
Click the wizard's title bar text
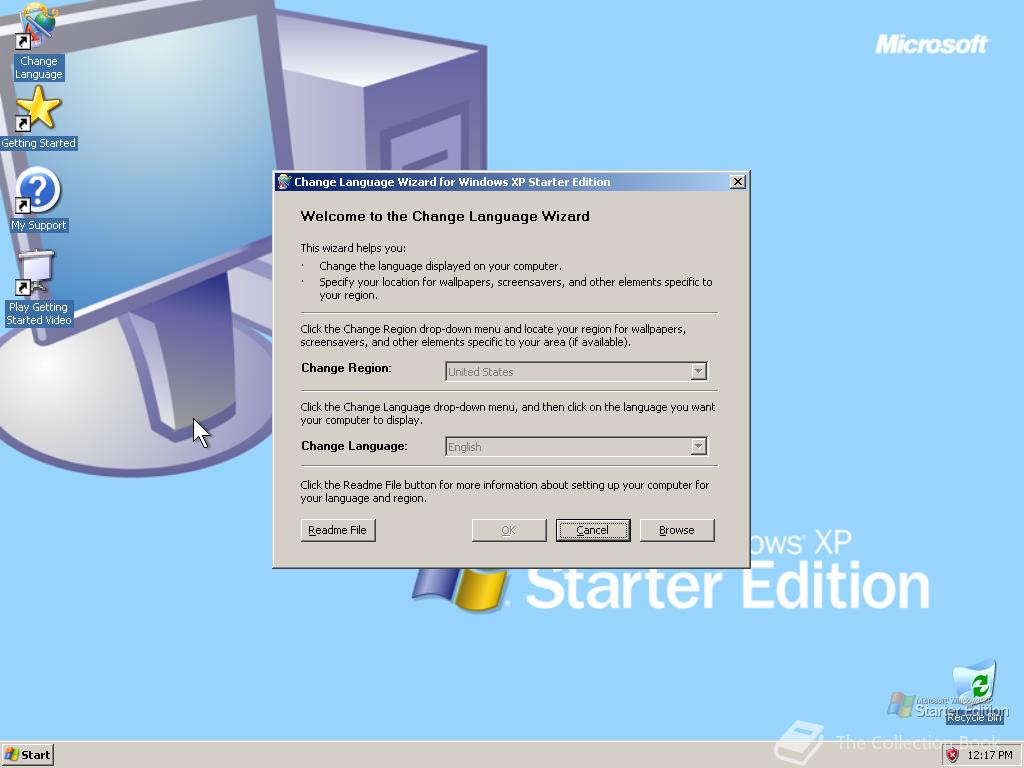click(x=452, y=182)
